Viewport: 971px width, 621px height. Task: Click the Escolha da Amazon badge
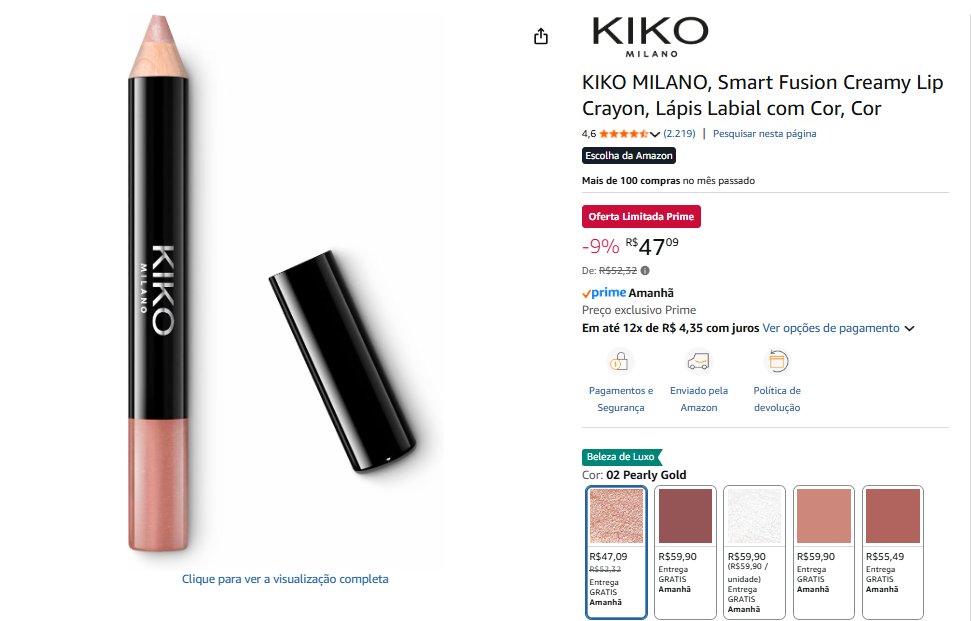(629, 156)
